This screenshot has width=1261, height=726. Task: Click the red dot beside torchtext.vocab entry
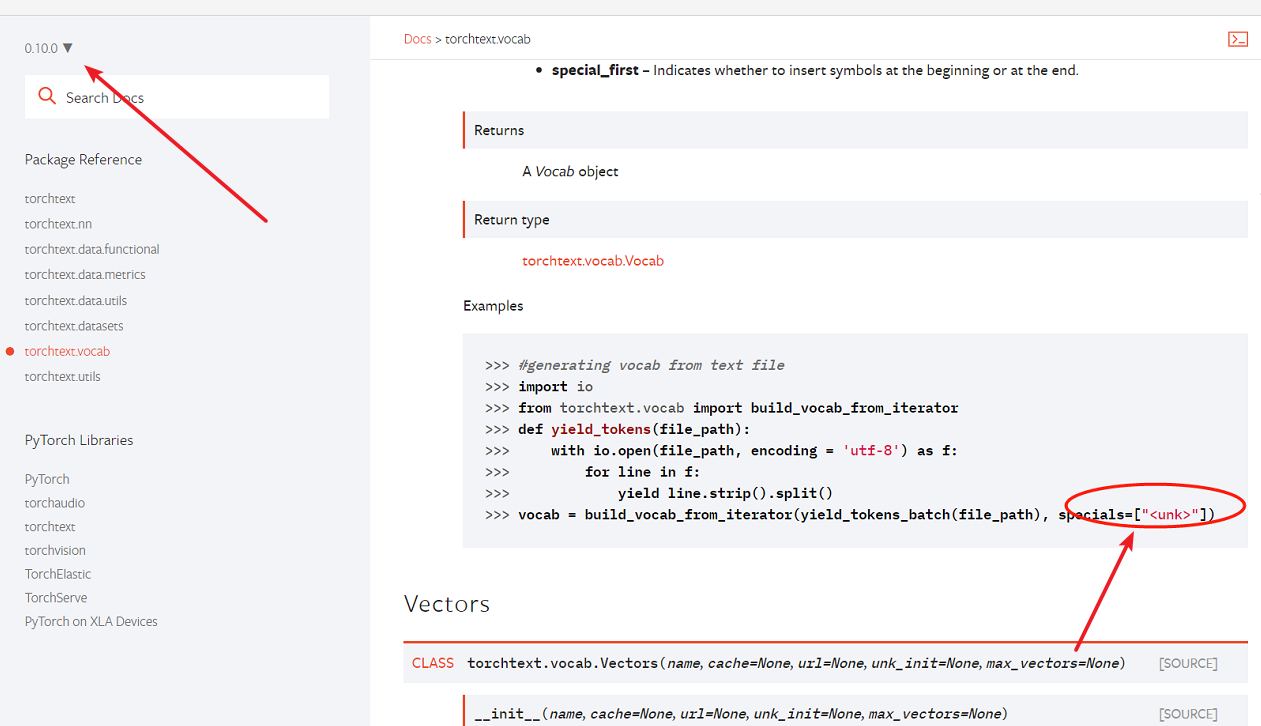pyautogui.click(x=12, y=351)
